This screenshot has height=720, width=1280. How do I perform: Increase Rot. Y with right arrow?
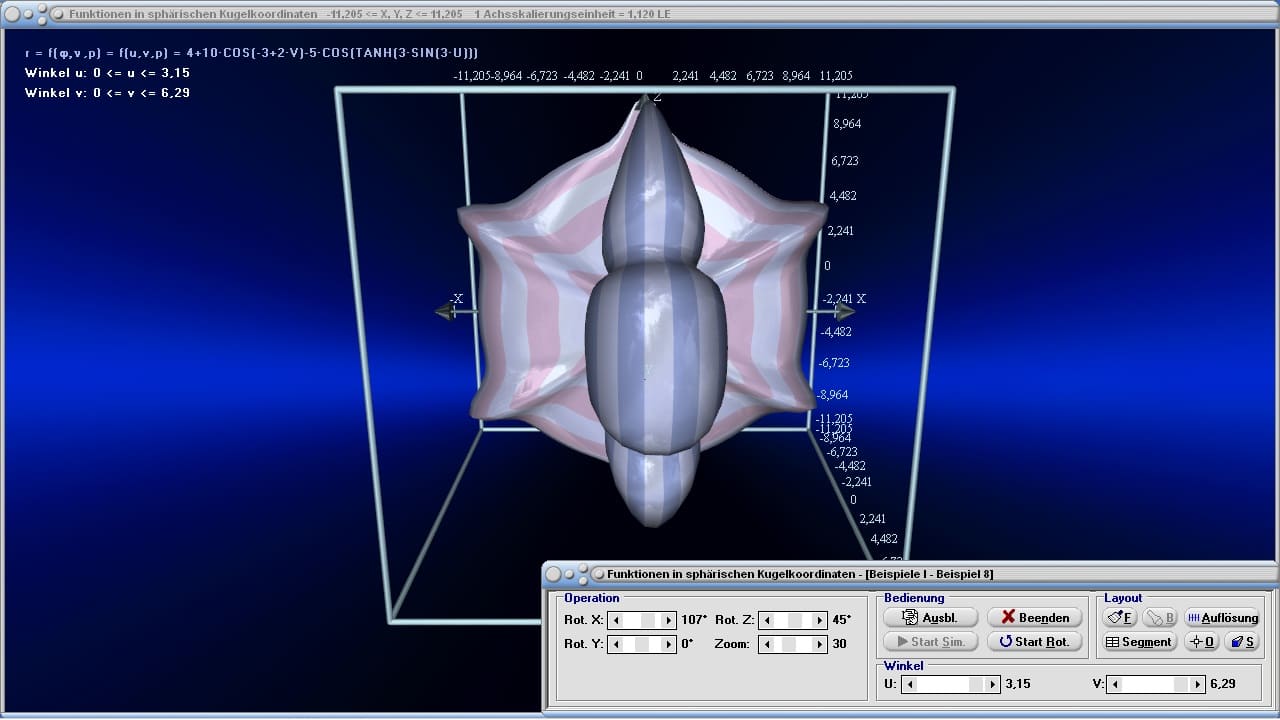click(x=669, y=644)
